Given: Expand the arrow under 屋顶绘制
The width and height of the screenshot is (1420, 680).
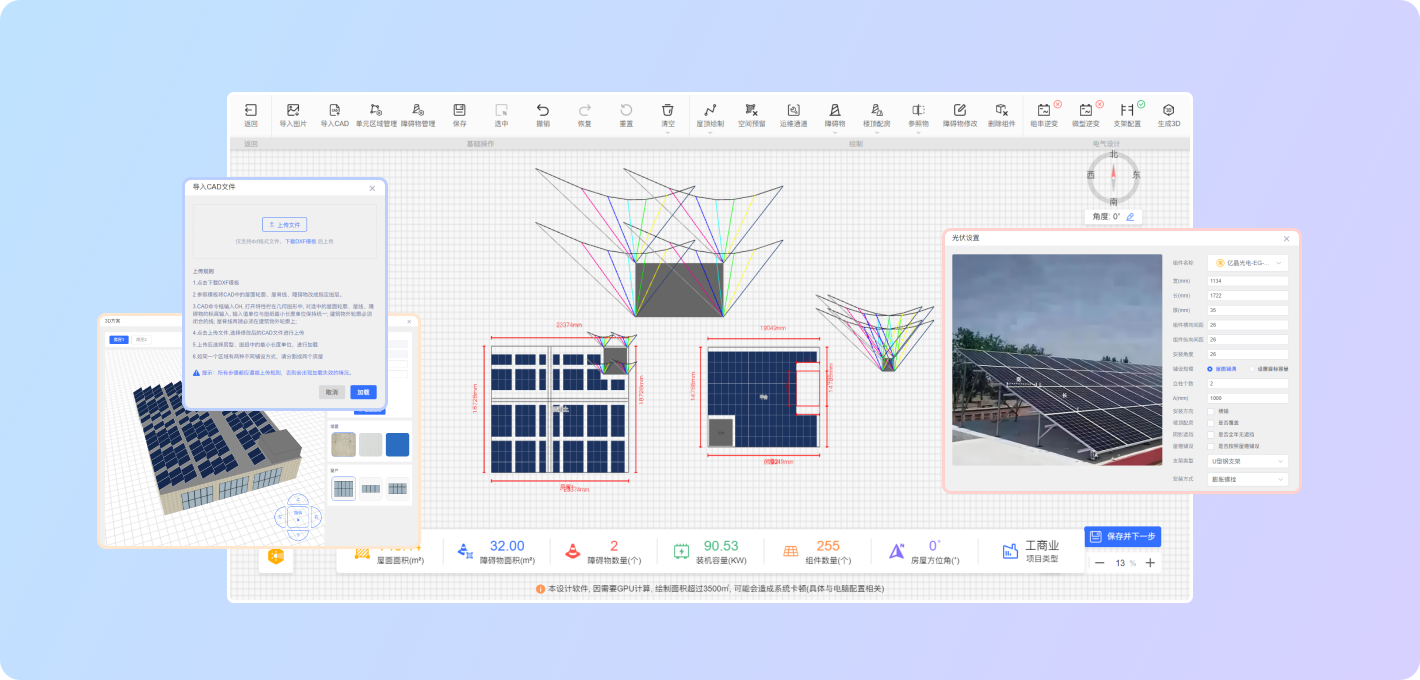Looking at the screenshot, I should tap(710, 133).
